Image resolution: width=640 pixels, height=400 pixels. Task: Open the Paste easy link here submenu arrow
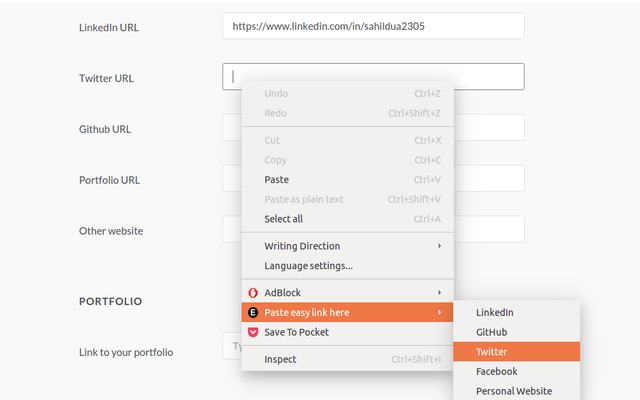[x=439, y=312]
